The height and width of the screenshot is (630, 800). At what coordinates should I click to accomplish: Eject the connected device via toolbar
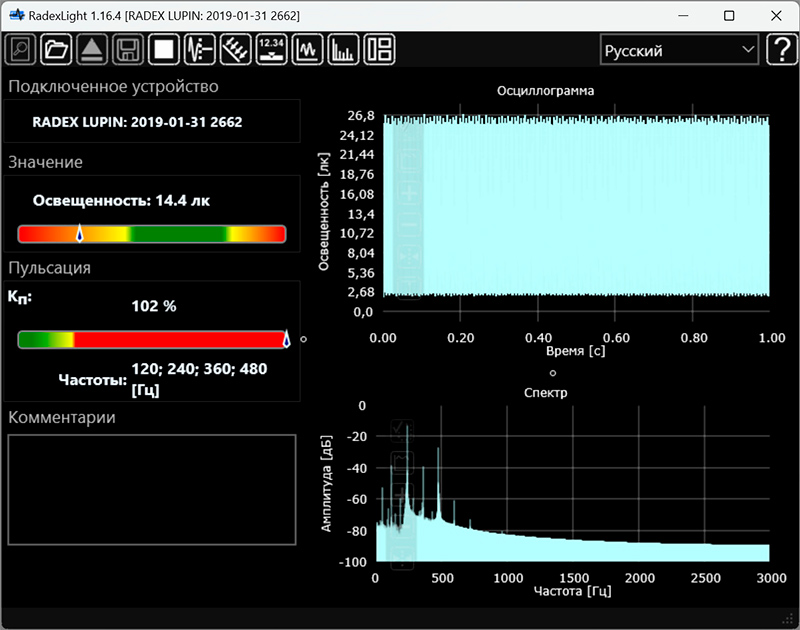pos(91,49)
